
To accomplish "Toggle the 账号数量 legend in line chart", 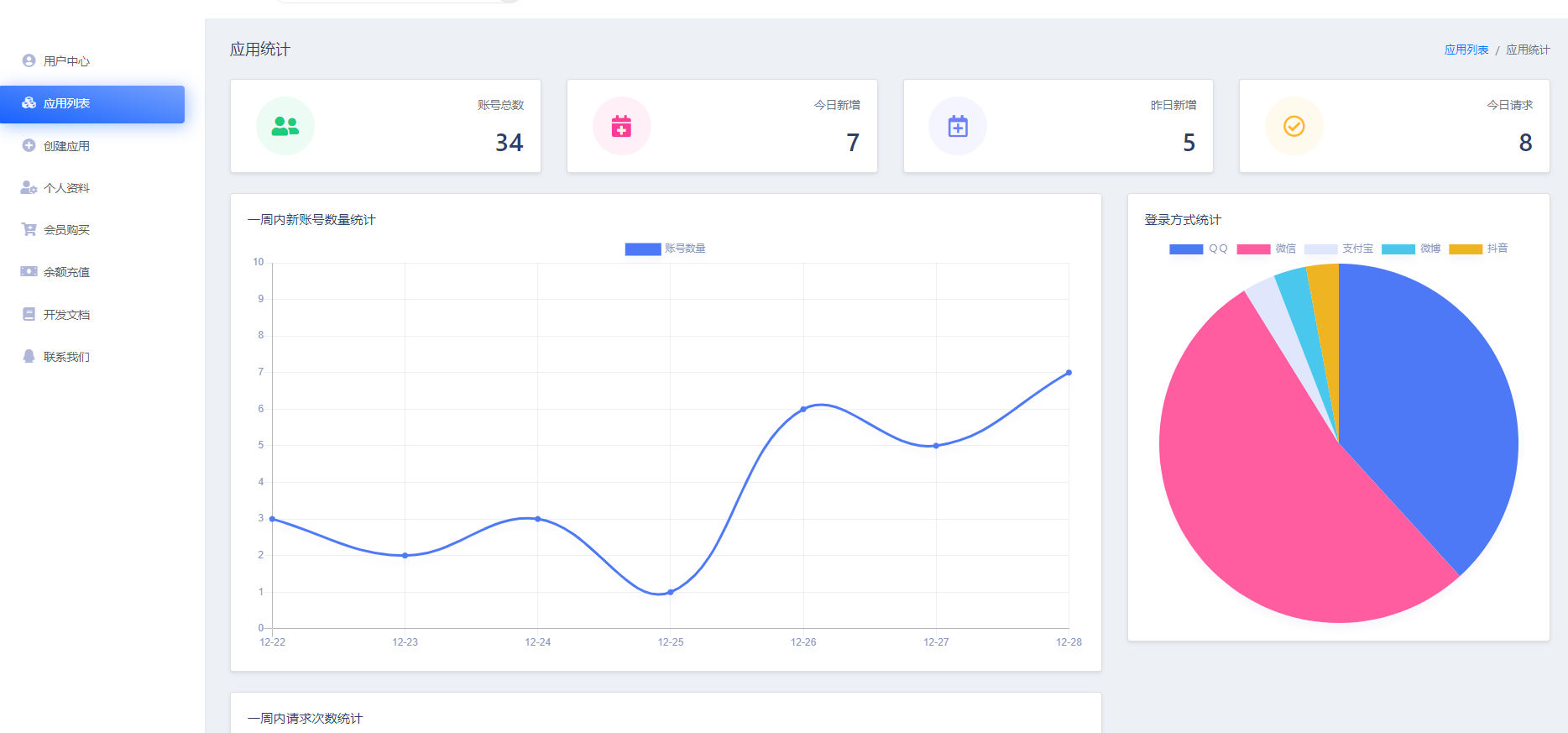I will (x=666, y=249).
